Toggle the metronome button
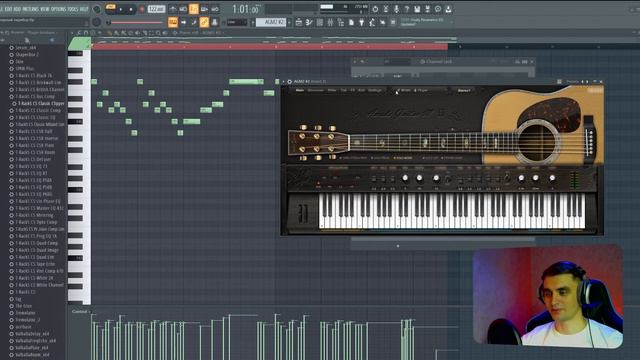 (173, 9)
